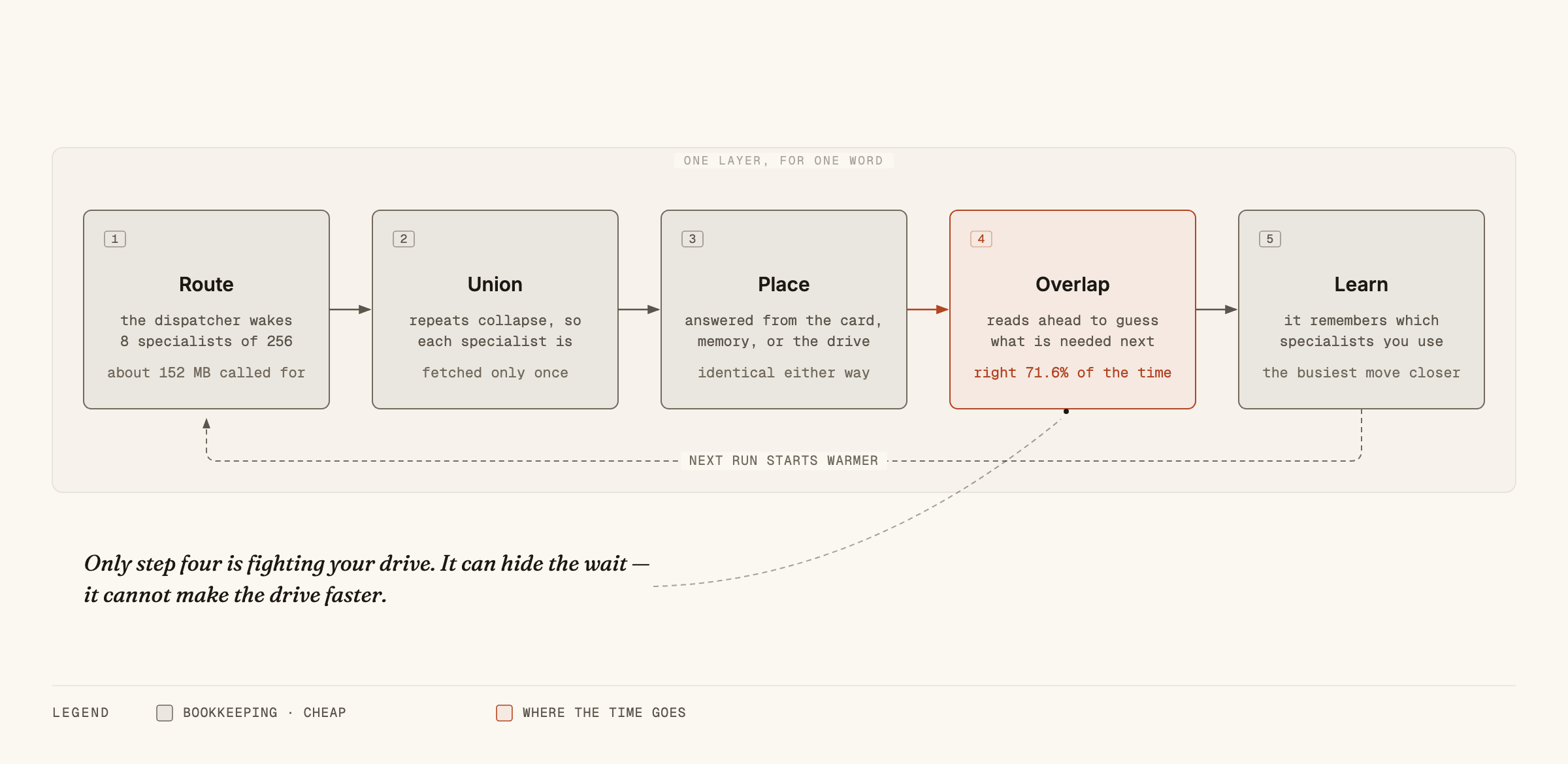Select the red Where the time goes swatch
The height and width of the screenshot is (764, 1568).
click(x=504, y=712)
